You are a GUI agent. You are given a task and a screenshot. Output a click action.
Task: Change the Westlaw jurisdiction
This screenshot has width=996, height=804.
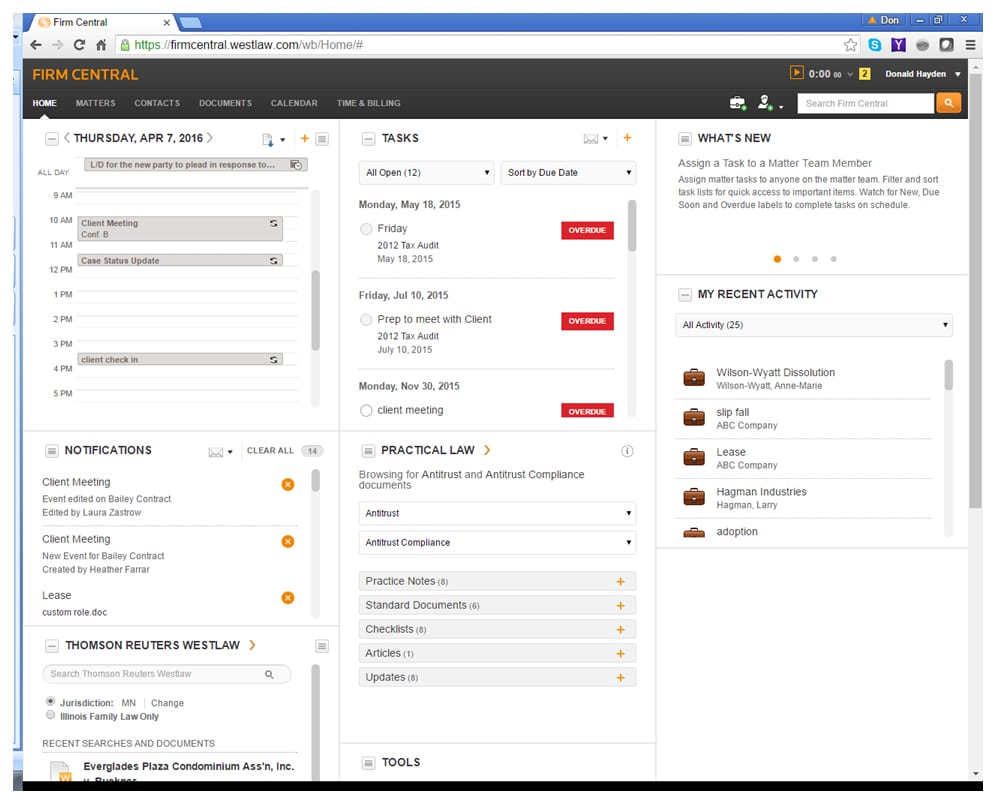(x=167, y=703)
